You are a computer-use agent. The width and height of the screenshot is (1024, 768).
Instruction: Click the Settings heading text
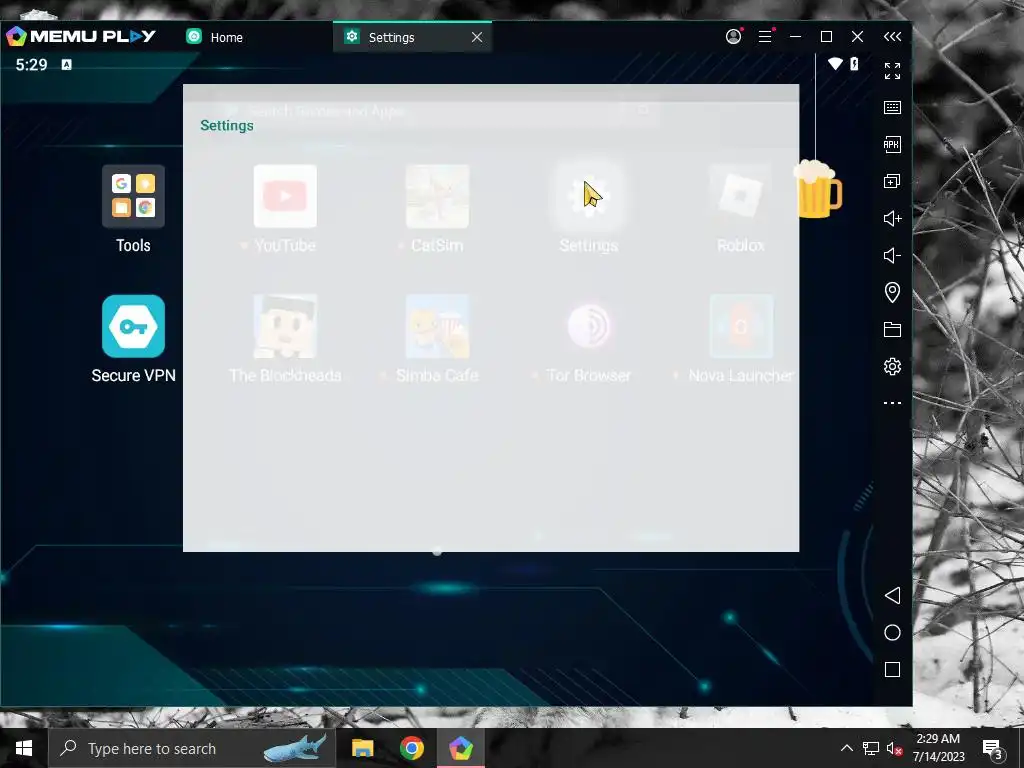click(x=227, y=125)
